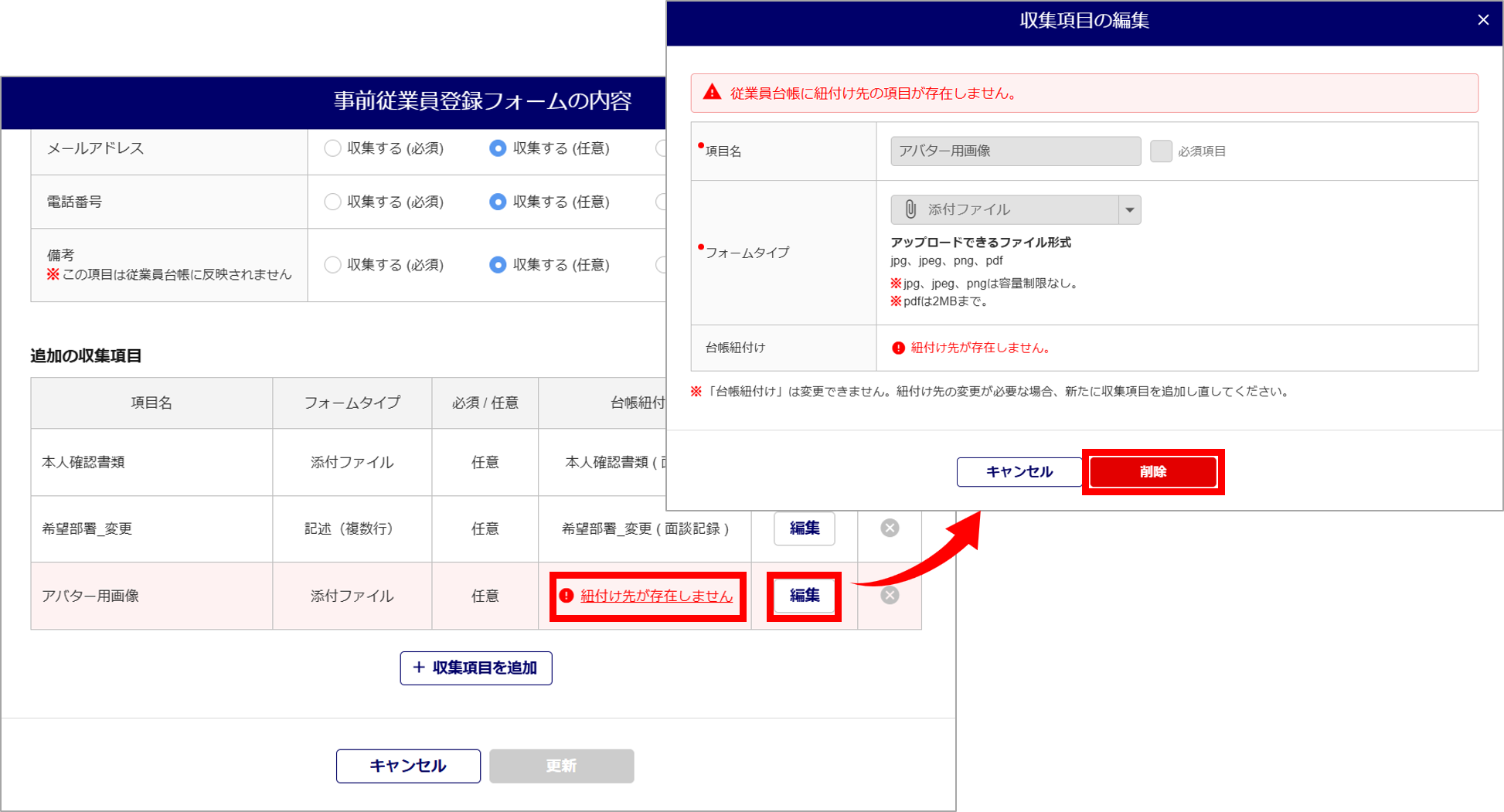
Task: Click the red 削除 button
Action: click(1152, 472)
